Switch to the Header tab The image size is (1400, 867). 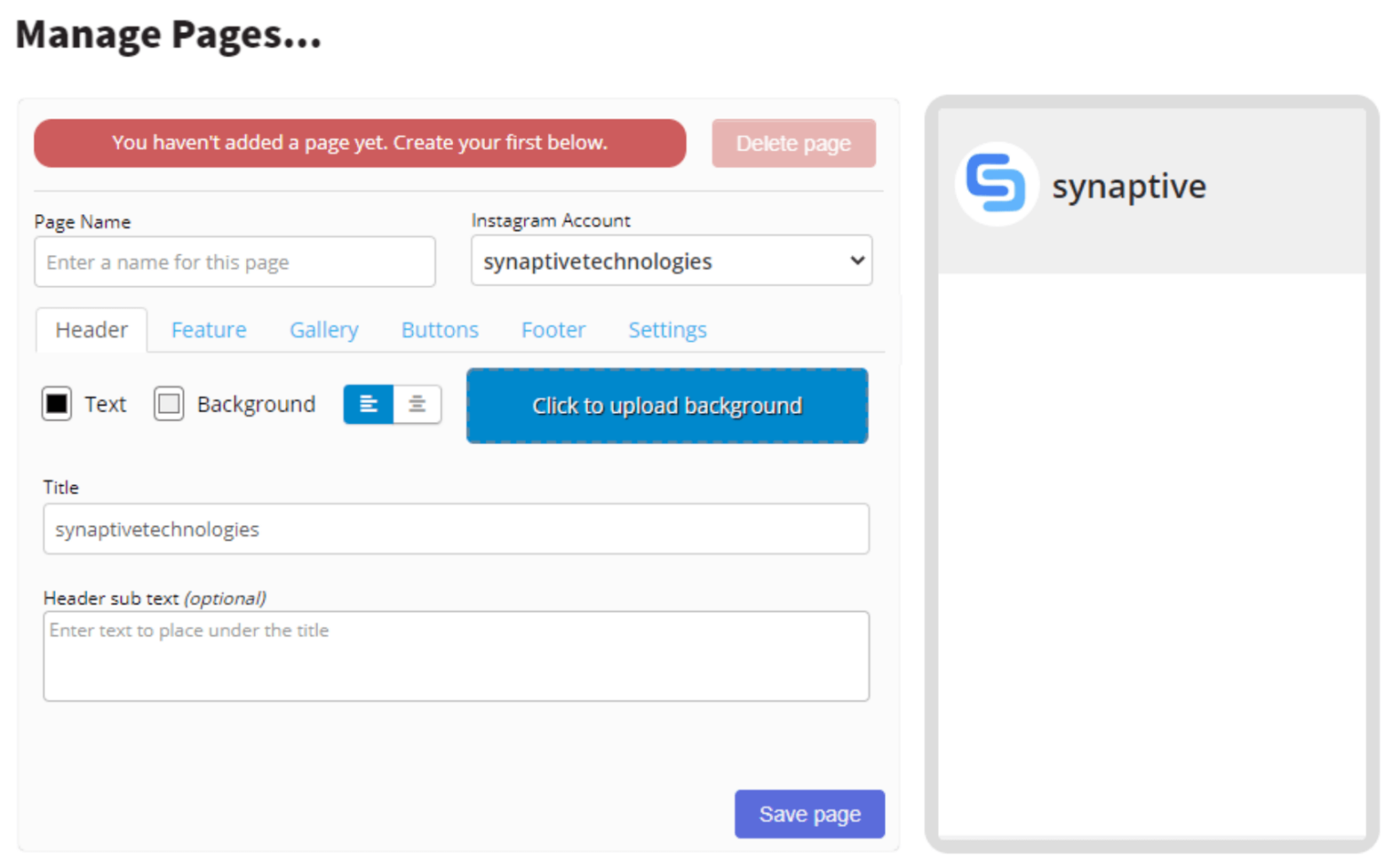click(x=91, y=330)
